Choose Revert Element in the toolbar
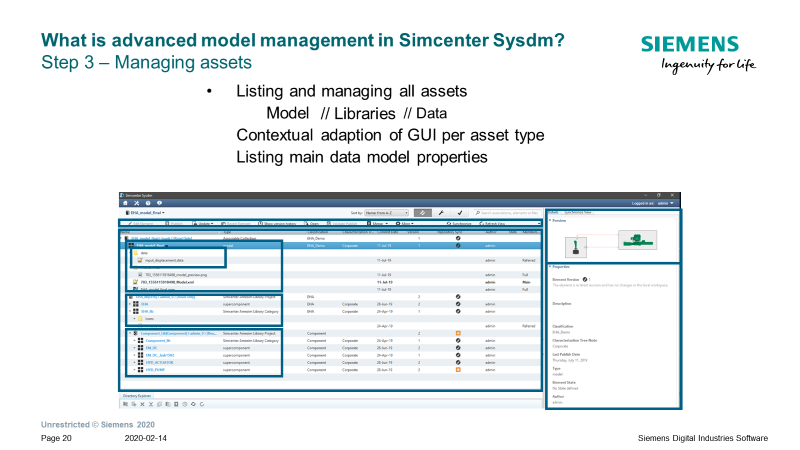 click(236, 223)
